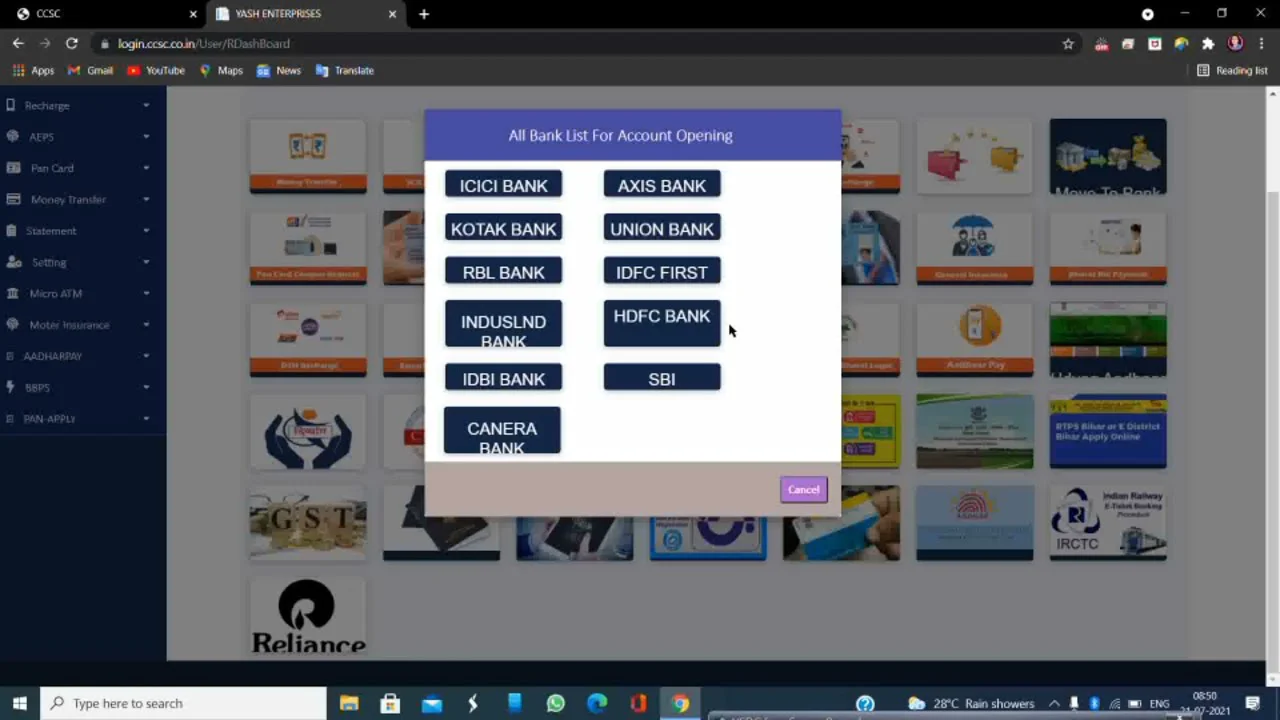This screenshot has height=720, width=1280.
Task: Expand the AEPS sidebar arrow
Action: 146,136
